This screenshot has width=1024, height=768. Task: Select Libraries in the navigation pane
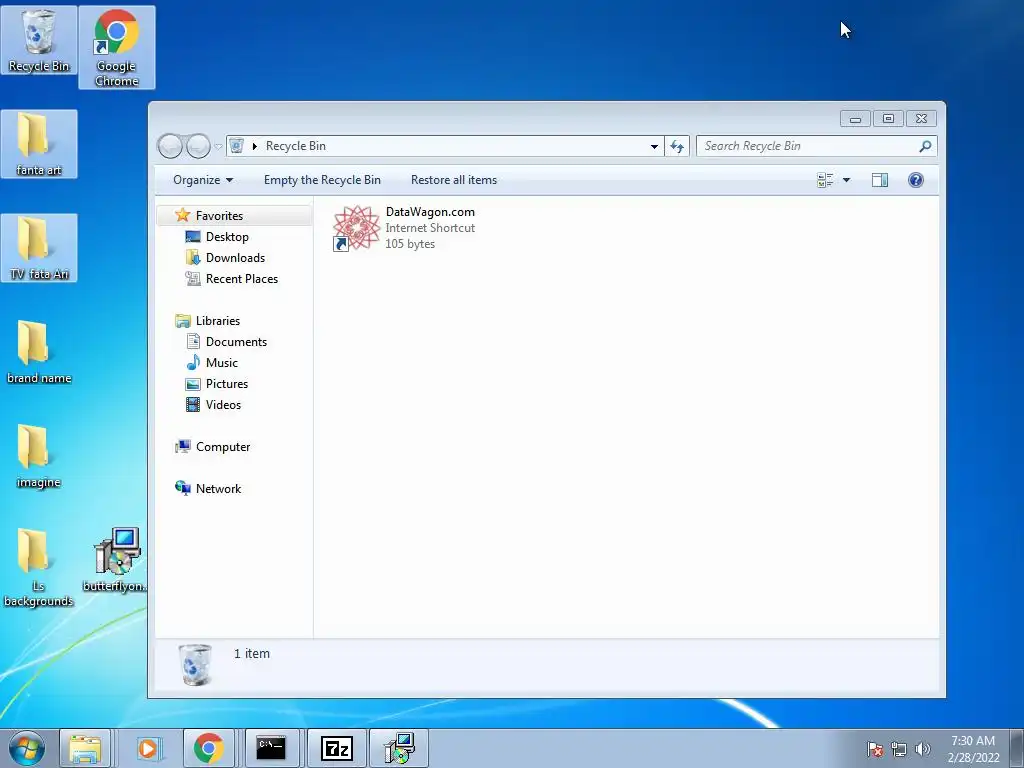[218, 321]
